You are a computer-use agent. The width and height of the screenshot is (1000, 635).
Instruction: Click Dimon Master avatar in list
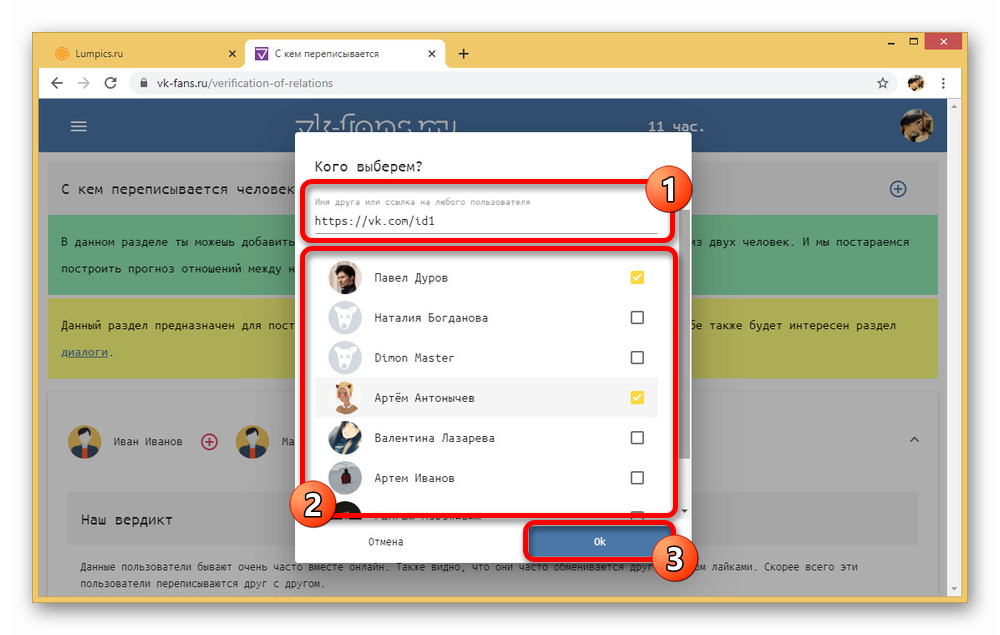coord(345,358)
